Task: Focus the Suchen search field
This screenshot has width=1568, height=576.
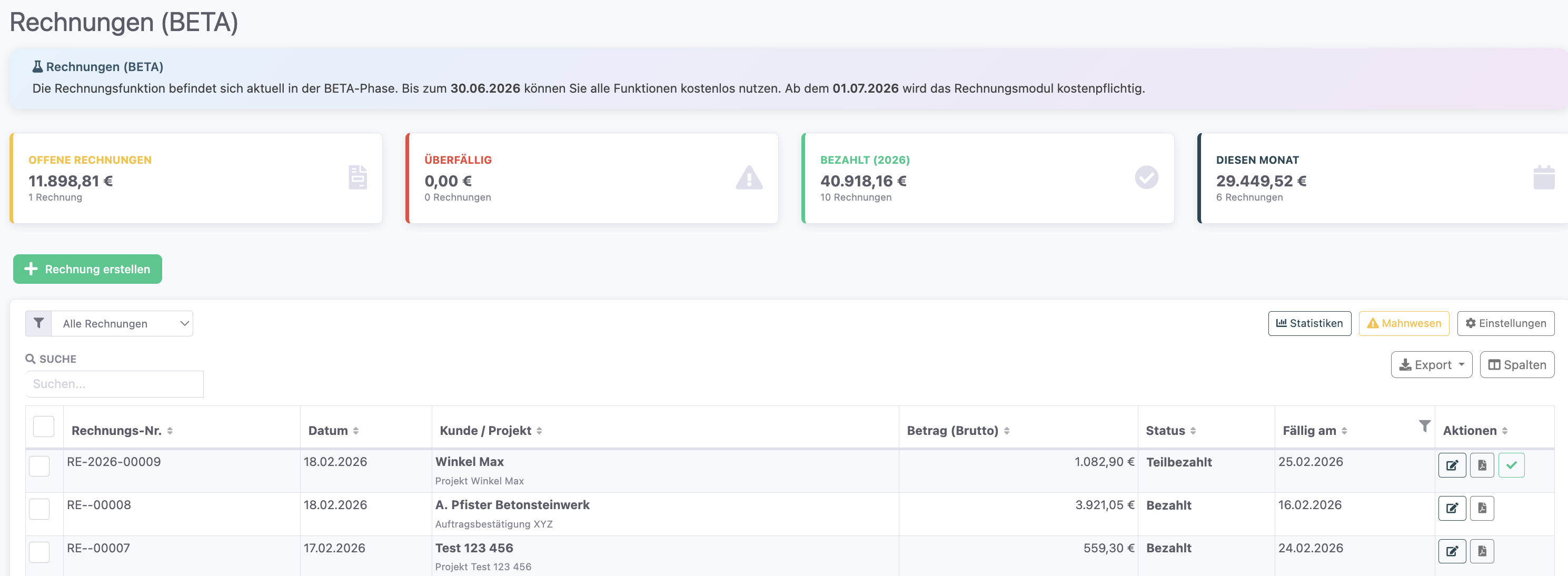Action: [x=114, y=384]
